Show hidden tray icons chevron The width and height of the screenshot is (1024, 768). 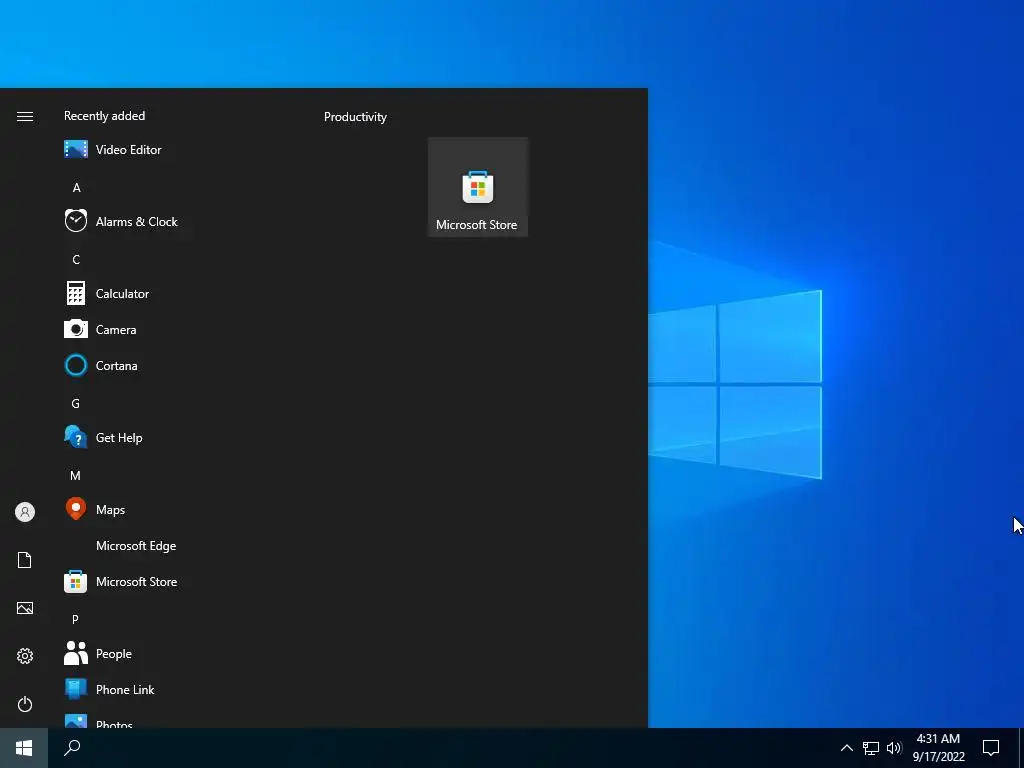(x=846, y=748)
